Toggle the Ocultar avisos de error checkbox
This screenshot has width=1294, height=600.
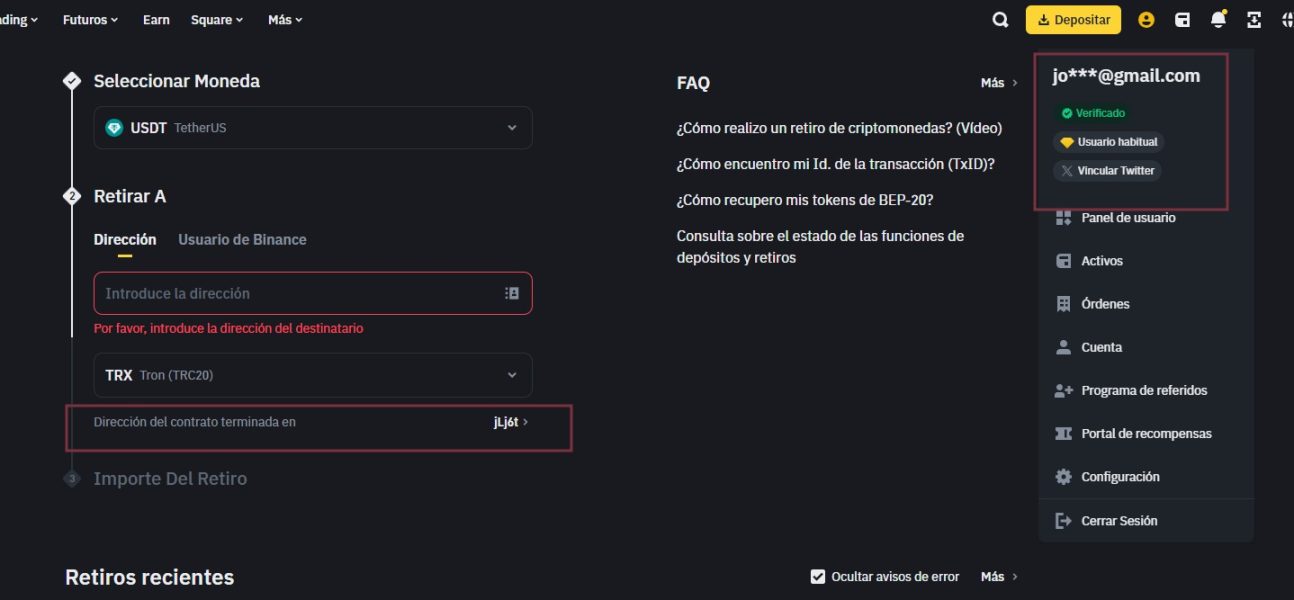click(x=818, y=577)
